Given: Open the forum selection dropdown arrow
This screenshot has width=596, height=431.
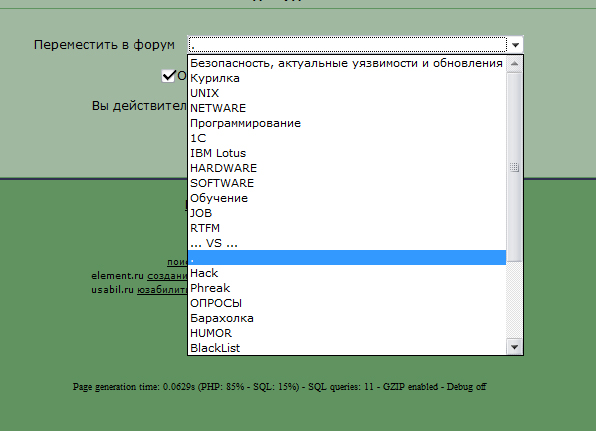Looking at the screenshot, I should pyautogui.click(x=515, y=45).
